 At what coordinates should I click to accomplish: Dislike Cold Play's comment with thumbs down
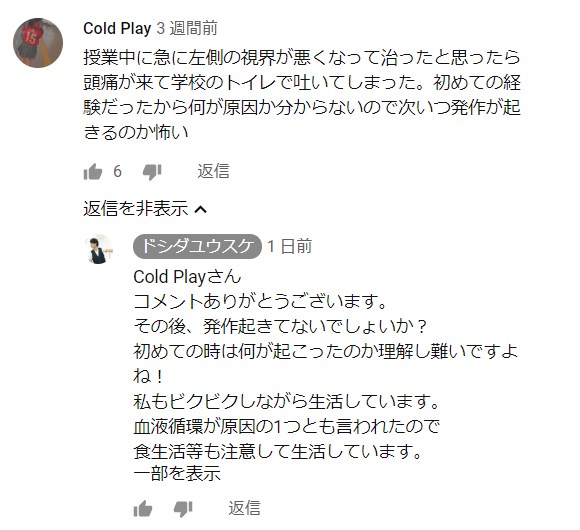(152, 172)
